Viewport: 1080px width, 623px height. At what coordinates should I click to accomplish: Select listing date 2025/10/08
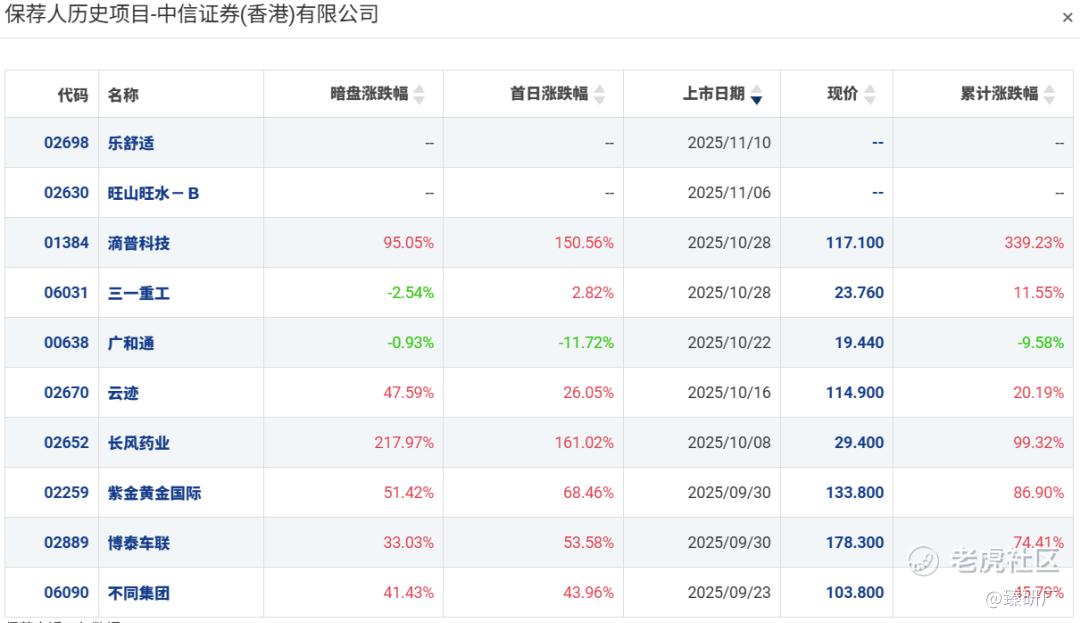click(729, 442)
